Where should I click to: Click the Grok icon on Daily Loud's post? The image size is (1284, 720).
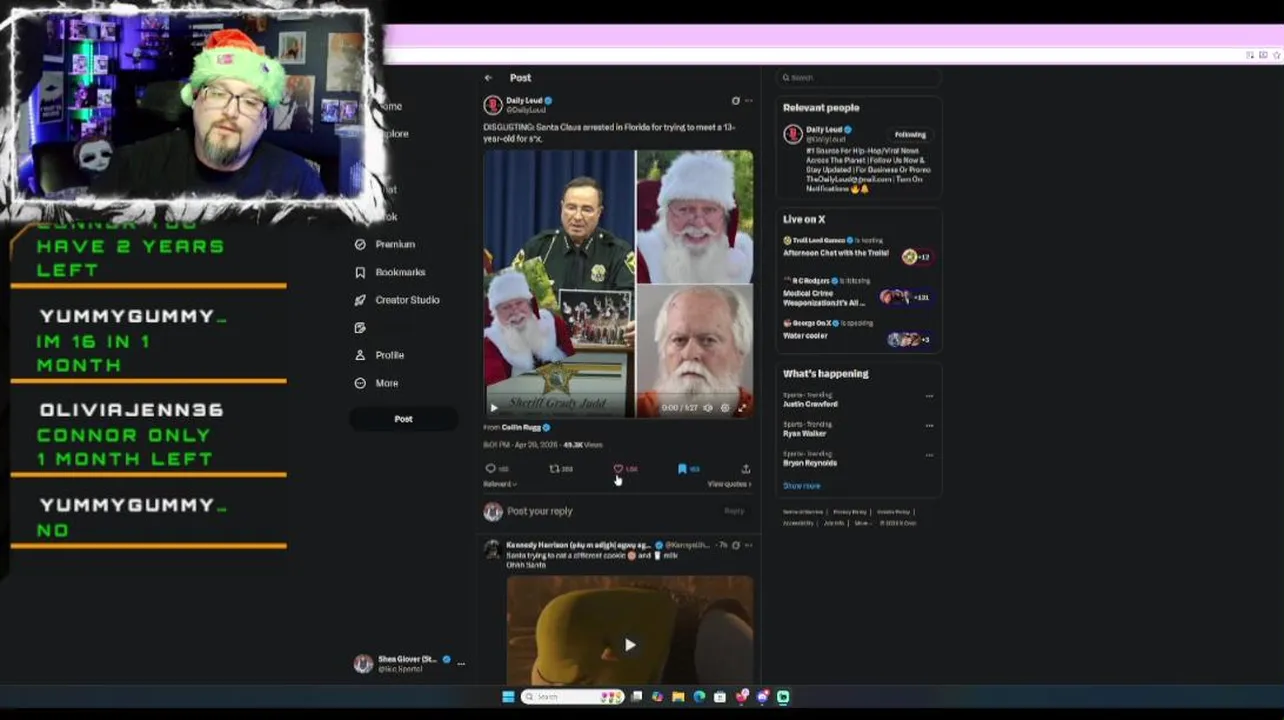click(x=736, y=101)
